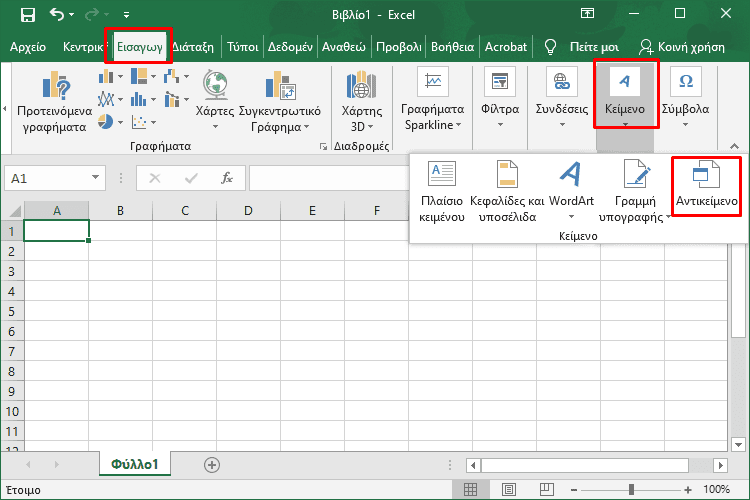Viewport: 750px width, 500px height.
Task: Insert a column or bar chart
Action: pyautogui.click(x=110, y=76)
